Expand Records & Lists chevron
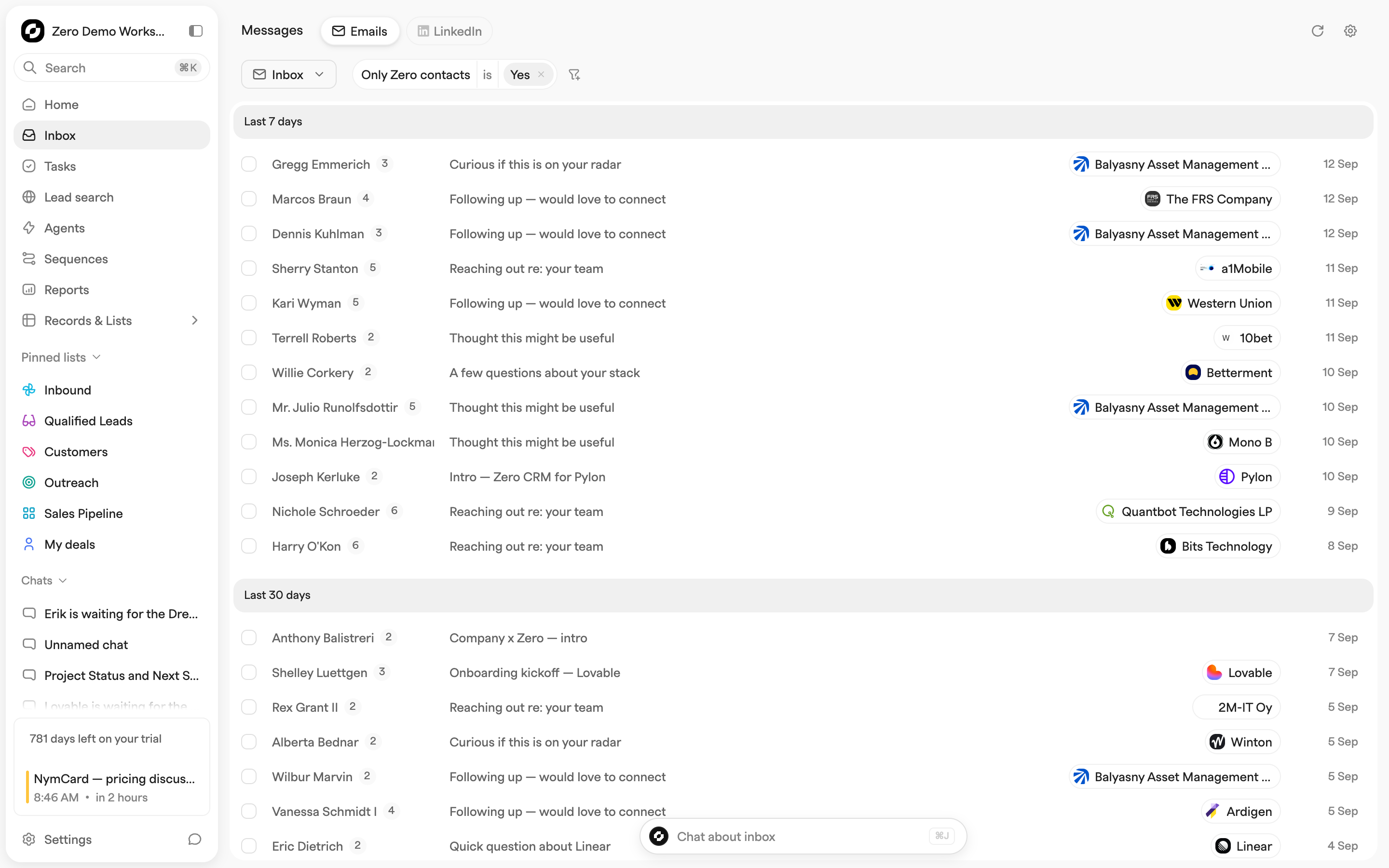 click(194, 320)
